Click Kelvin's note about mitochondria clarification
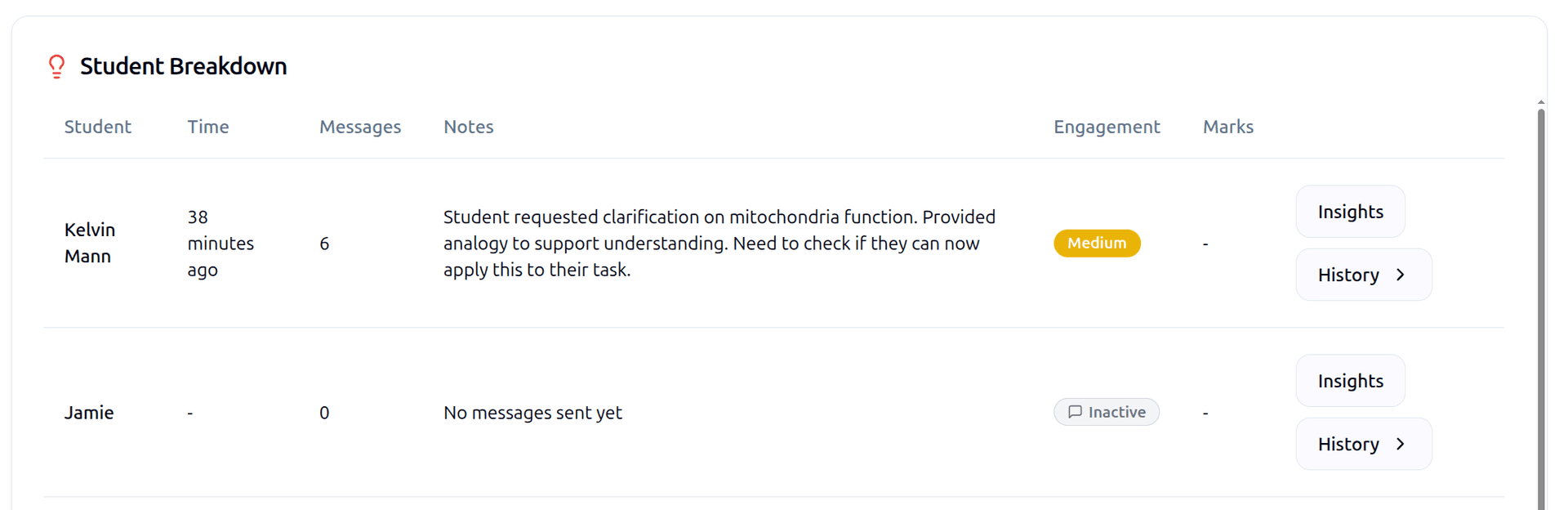The height and width of the screenshot is (510, 1568). [x=719, y=243]
